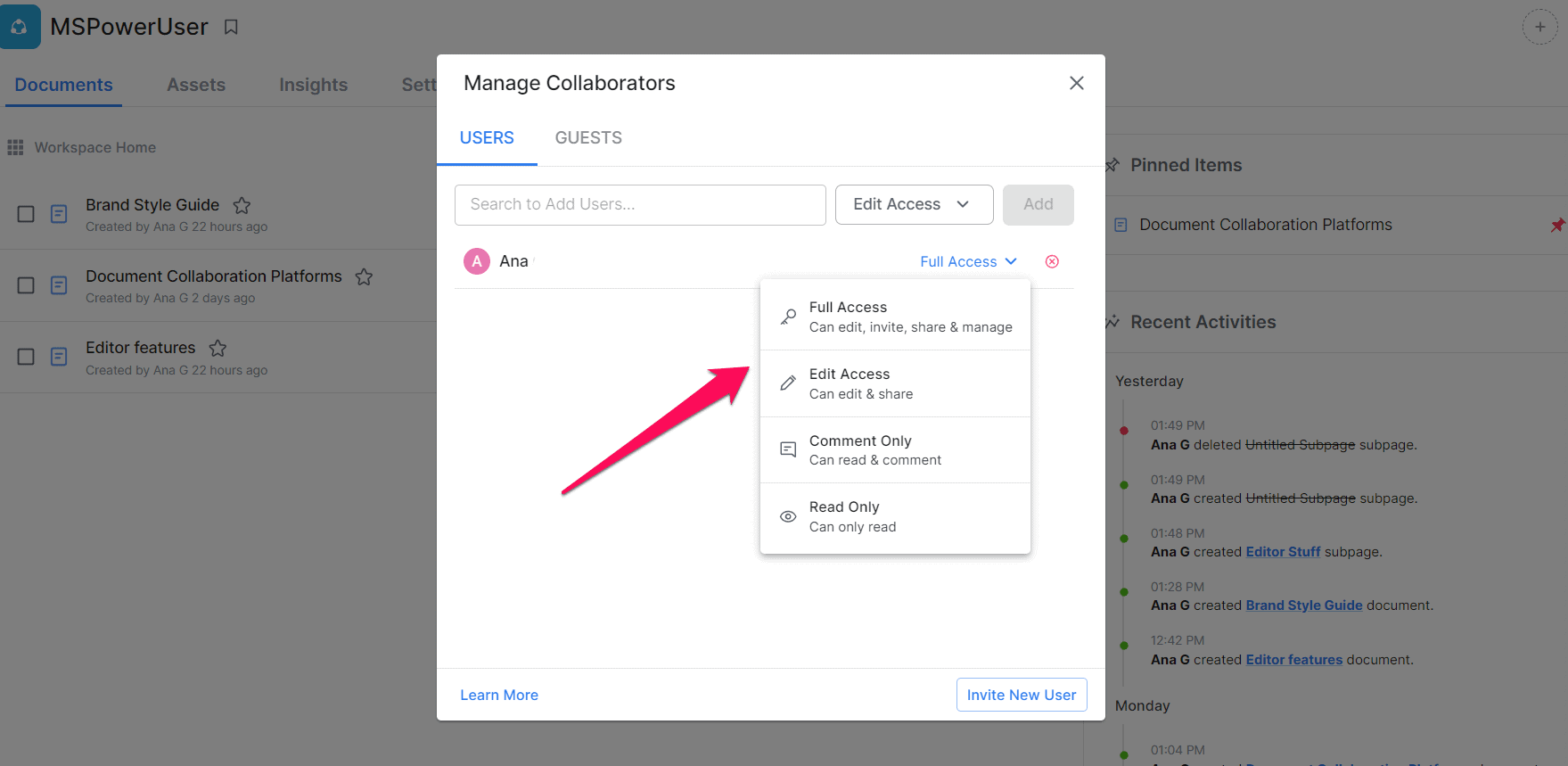Open the Learn More link
Screen dimensions: 1568x766
point(499,695)
